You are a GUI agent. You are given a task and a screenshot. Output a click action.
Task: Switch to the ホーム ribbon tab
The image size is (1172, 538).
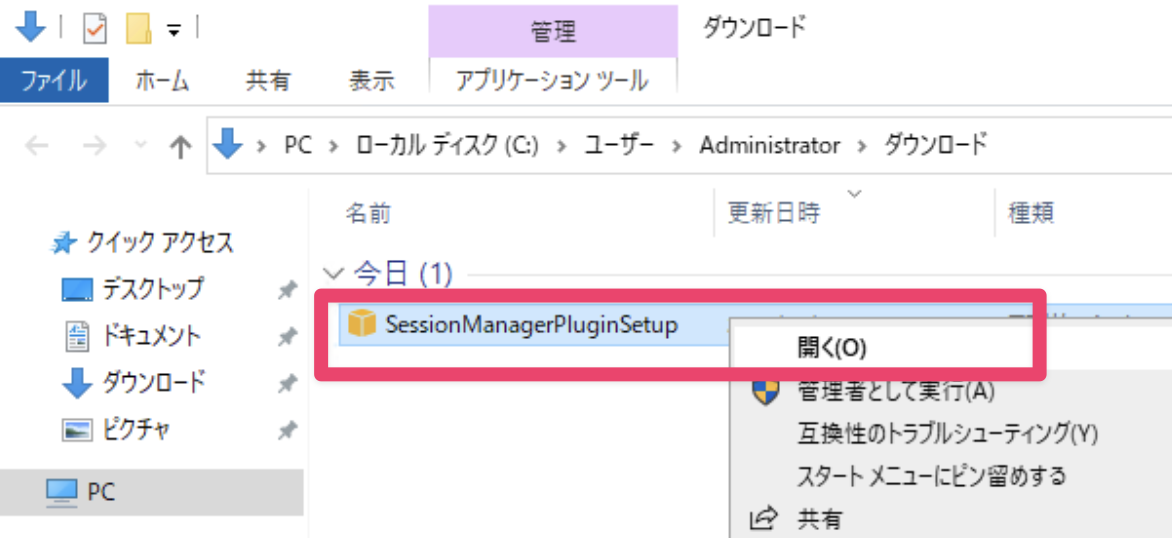click(x=162, y=81)
